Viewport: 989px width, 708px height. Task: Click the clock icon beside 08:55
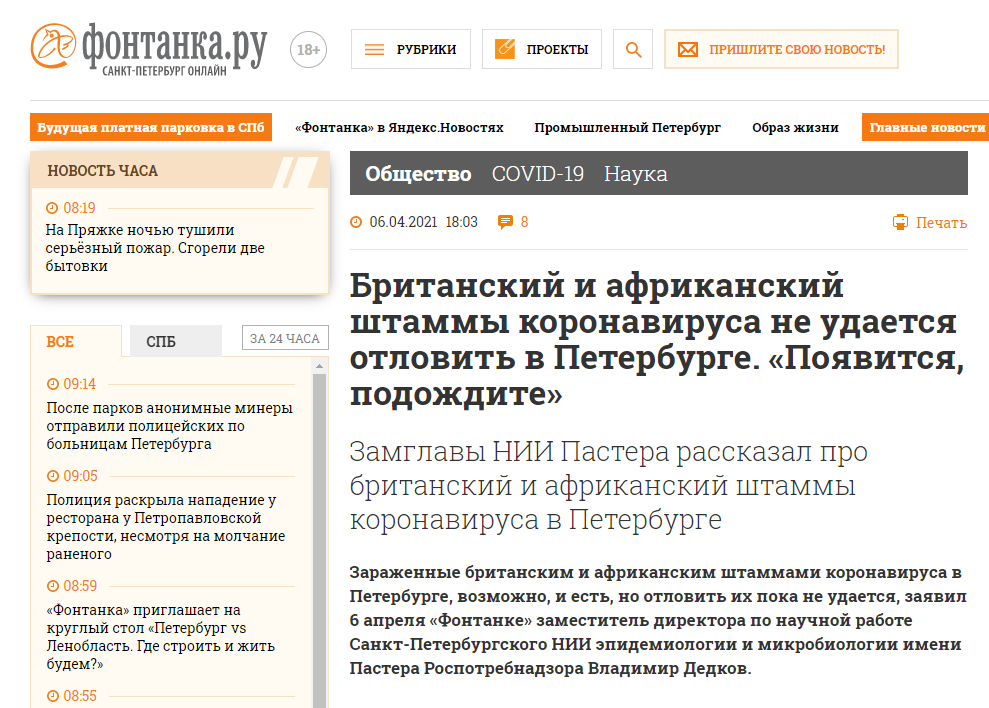52,696
